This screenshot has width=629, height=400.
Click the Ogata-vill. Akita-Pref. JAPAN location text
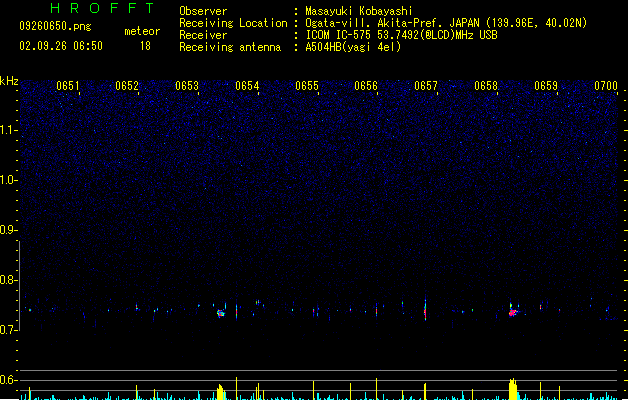(x=446, y=23)
